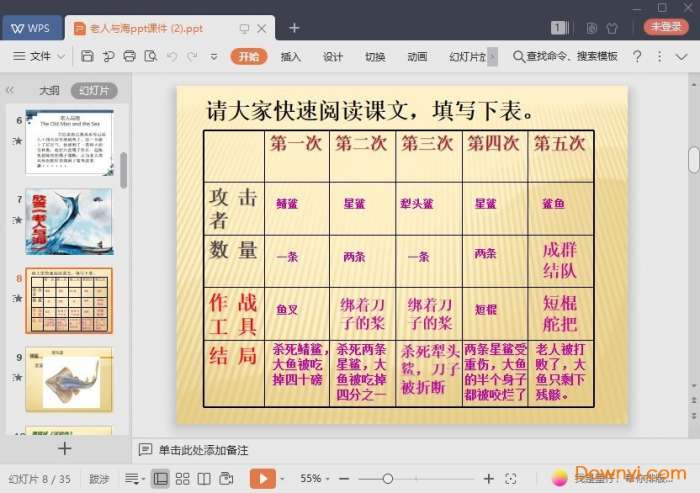Click the animation star beside slide 7
The image size is (700, 493).
coord(17,220)
